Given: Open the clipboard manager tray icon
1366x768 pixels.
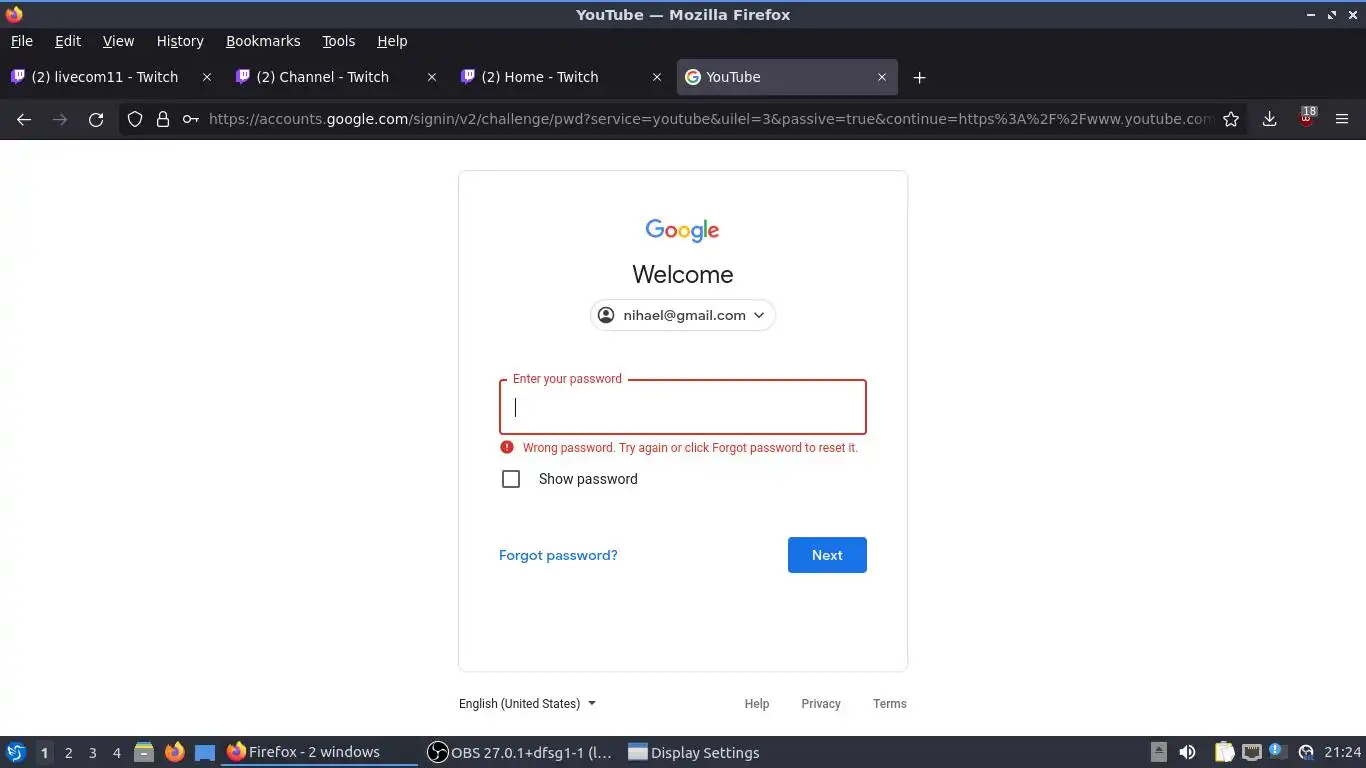Looking at the screenshot, I should coord(1224,752).
